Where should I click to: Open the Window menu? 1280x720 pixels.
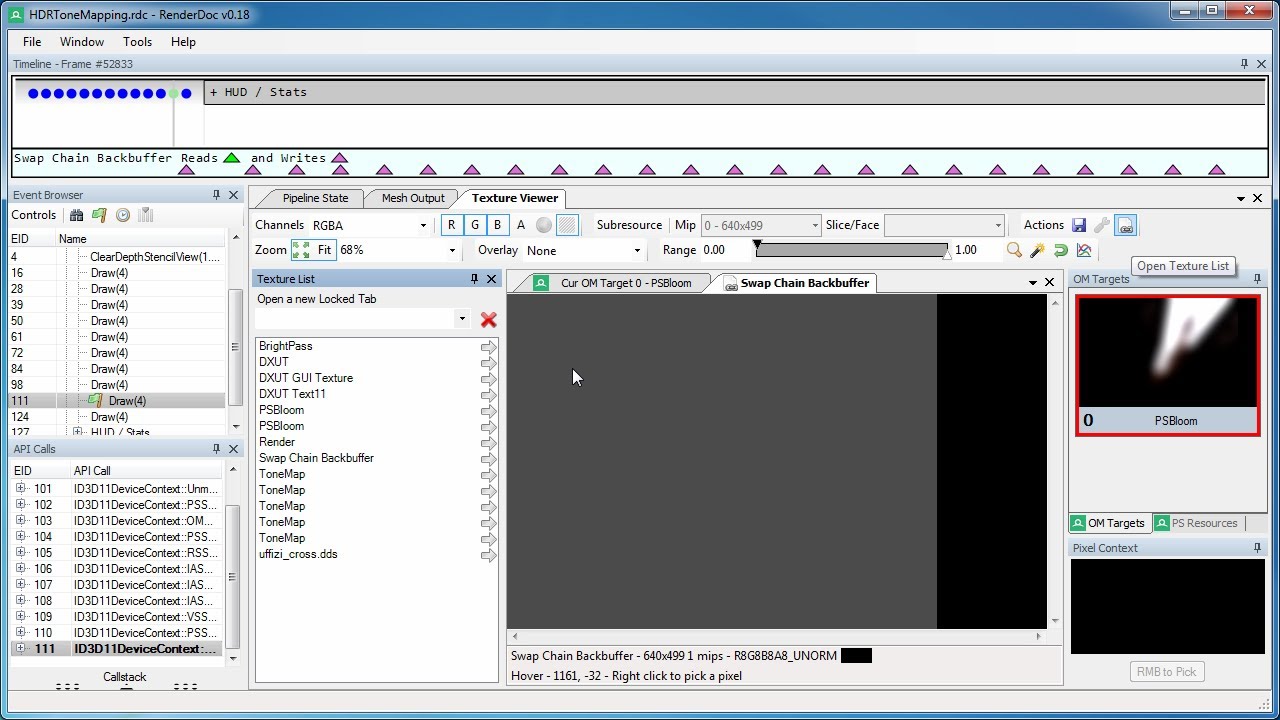82,42
